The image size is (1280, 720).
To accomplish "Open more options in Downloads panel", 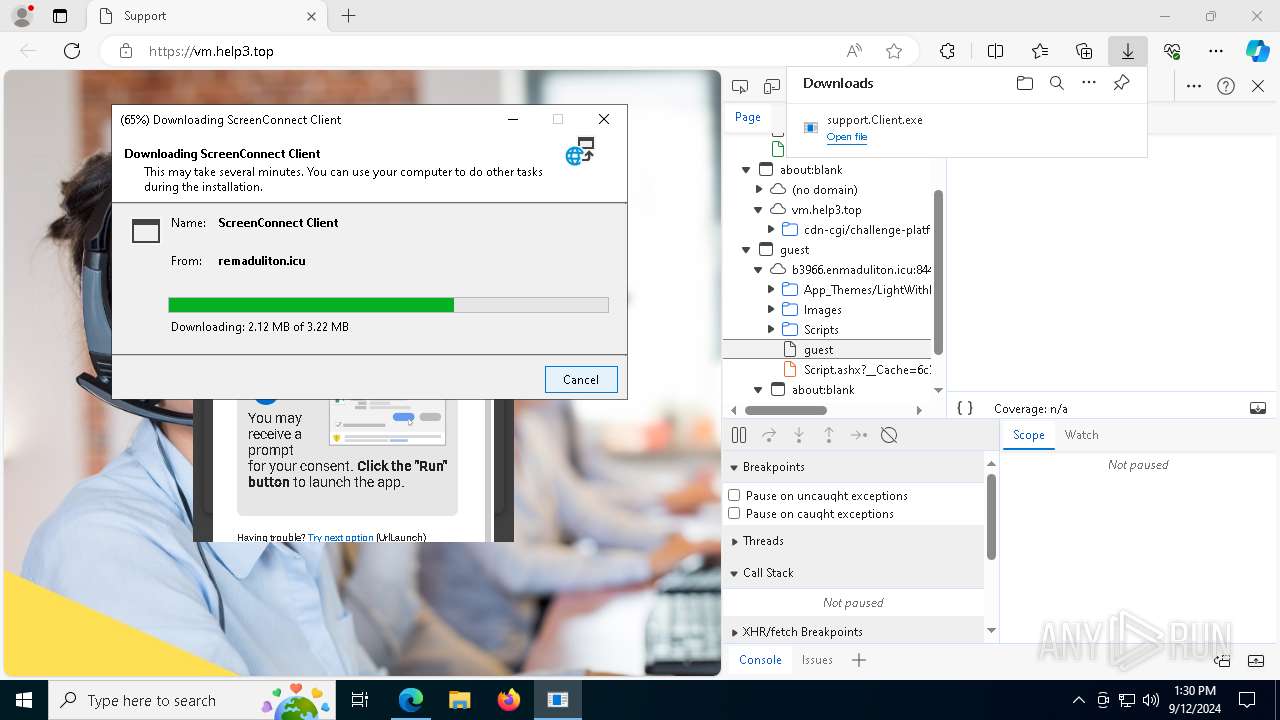I will pos(1089,83).
